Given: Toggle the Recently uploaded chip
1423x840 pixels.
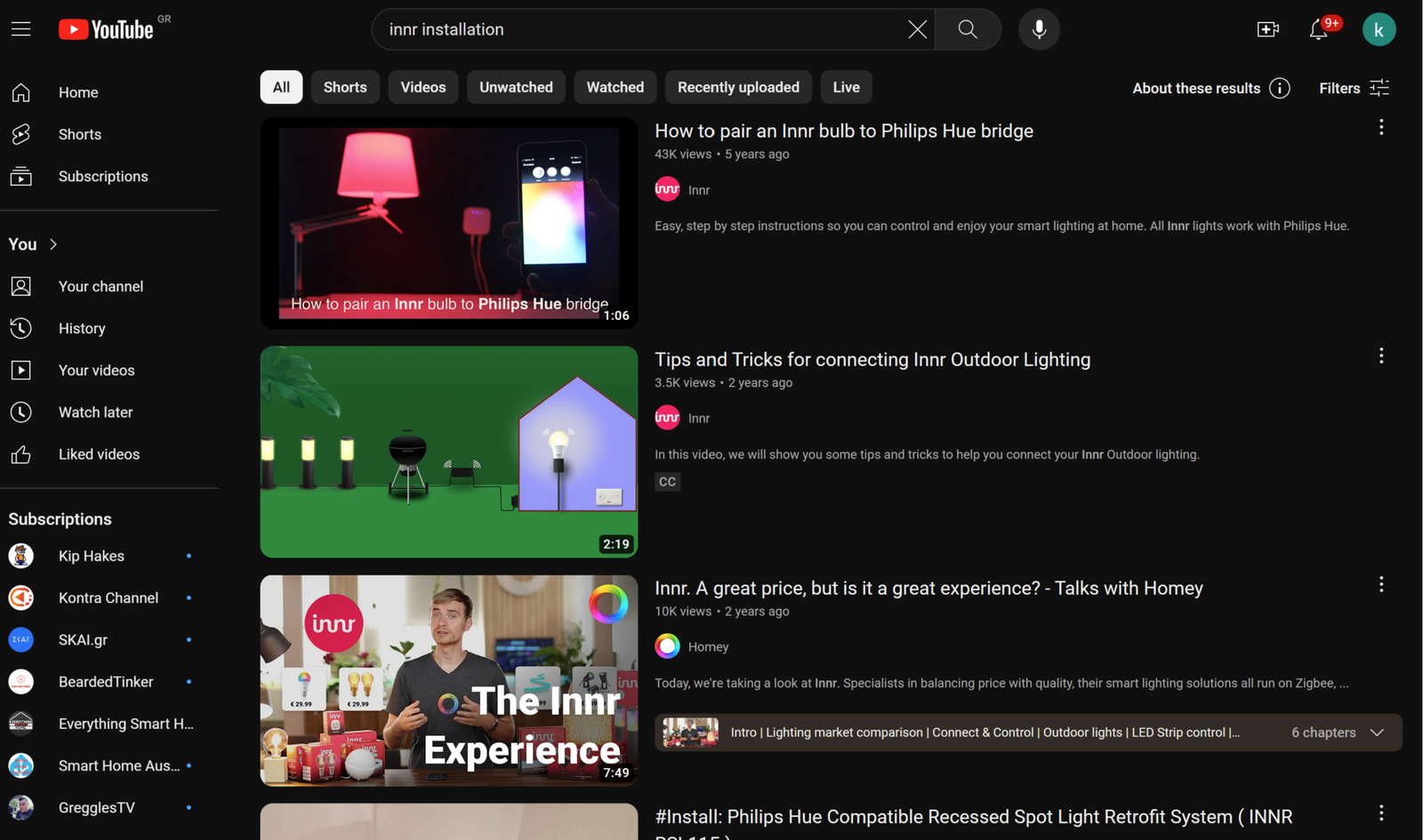Looking at the screenshot, I should click(738, 87).
